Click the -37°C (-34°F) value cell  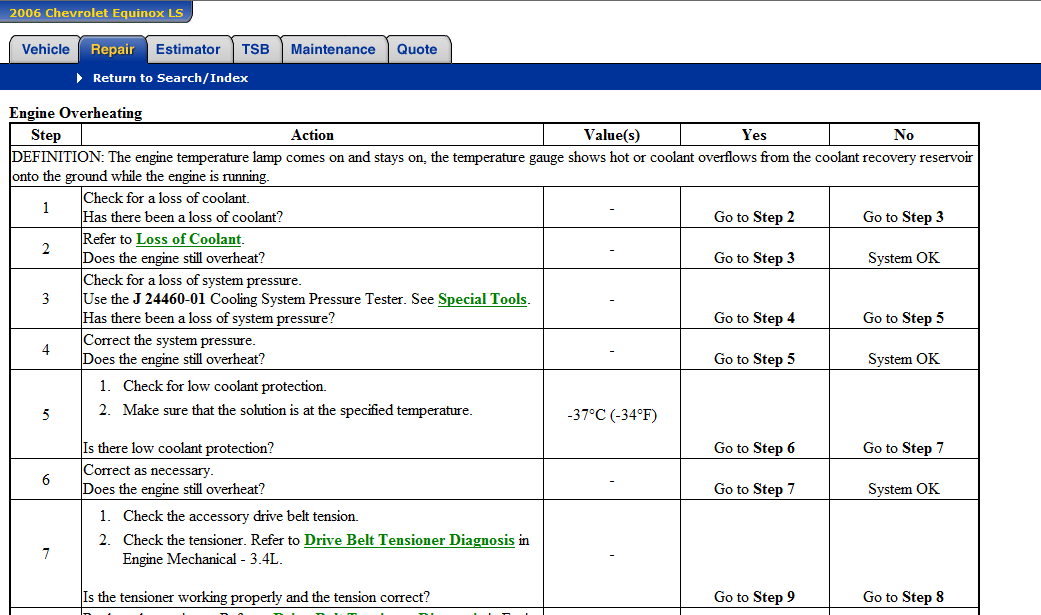point(612,415)
